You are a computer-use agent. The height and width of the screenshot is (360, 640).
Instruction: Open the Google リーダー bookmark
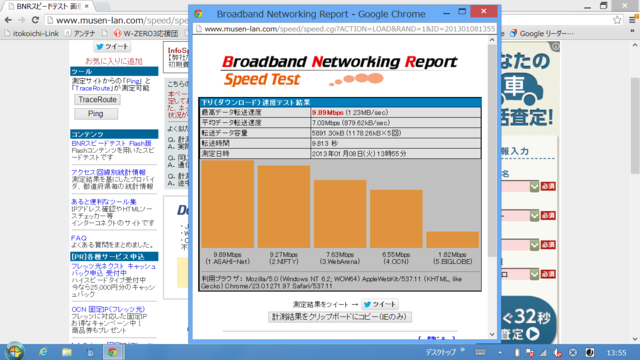click(542, 33)
